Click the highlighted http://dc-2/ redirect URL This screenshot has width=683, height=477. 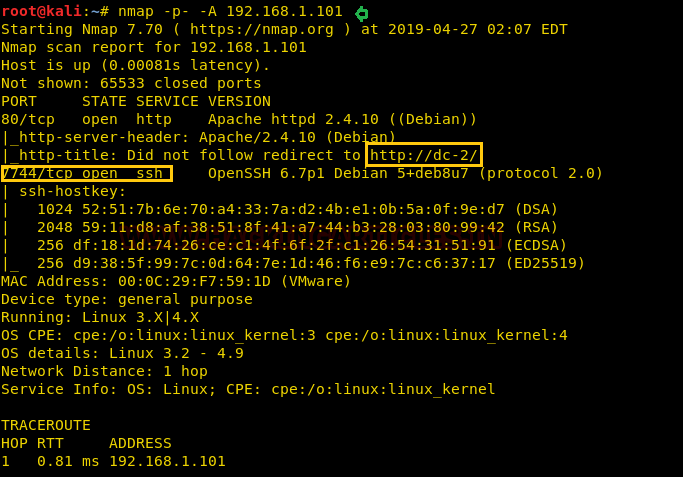(x=424, y=155)
